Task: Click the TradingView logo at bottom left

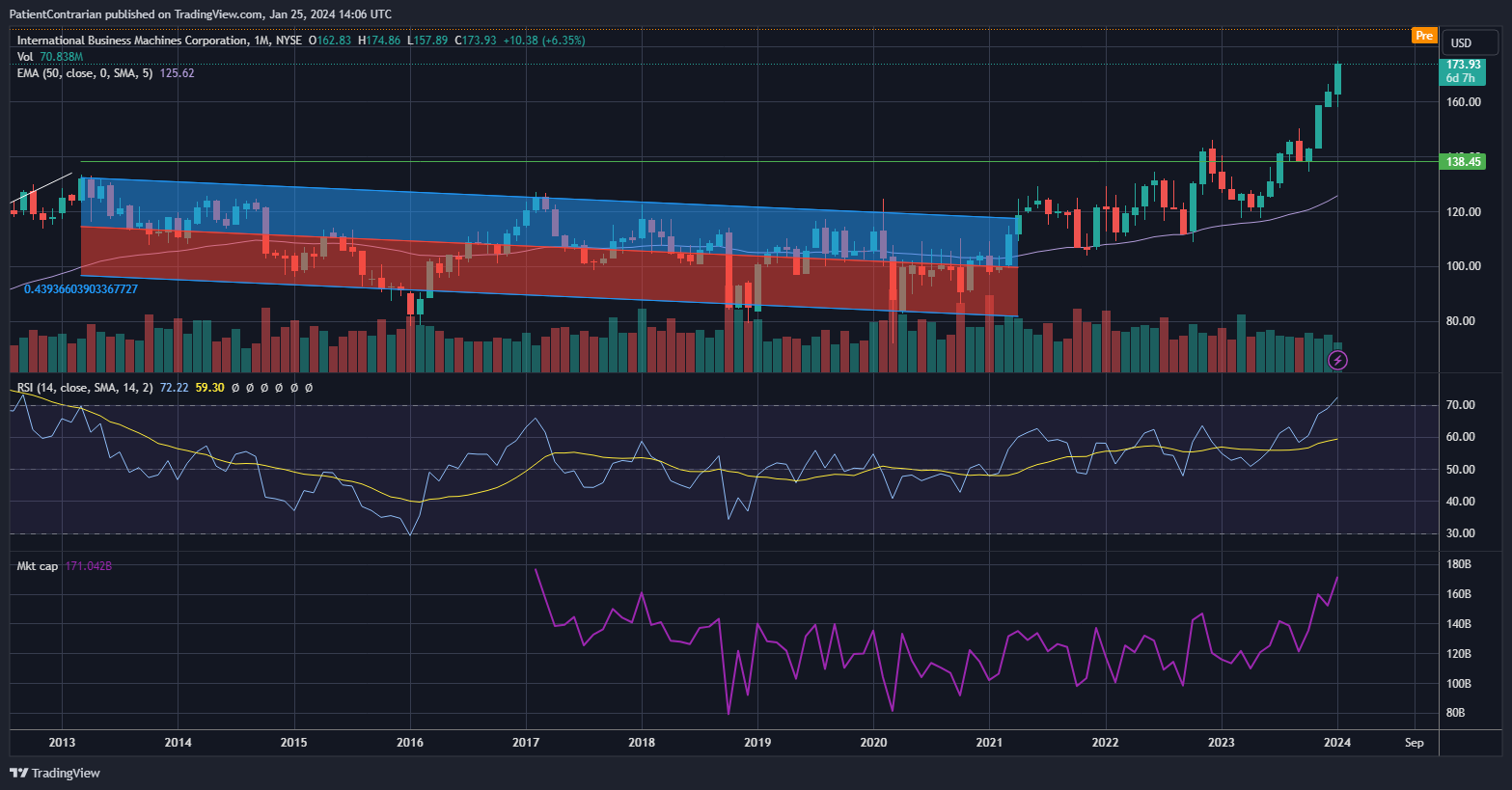Action: tap(55, 773)
